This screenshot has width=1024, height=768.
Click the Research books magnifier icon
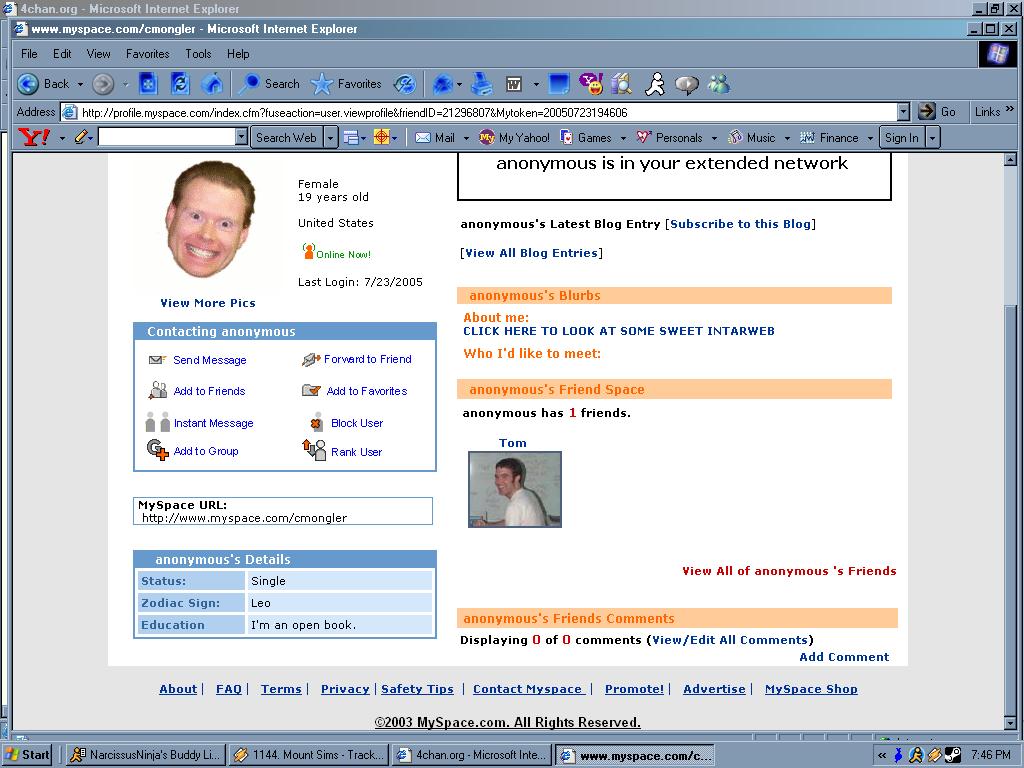[622, 84]
